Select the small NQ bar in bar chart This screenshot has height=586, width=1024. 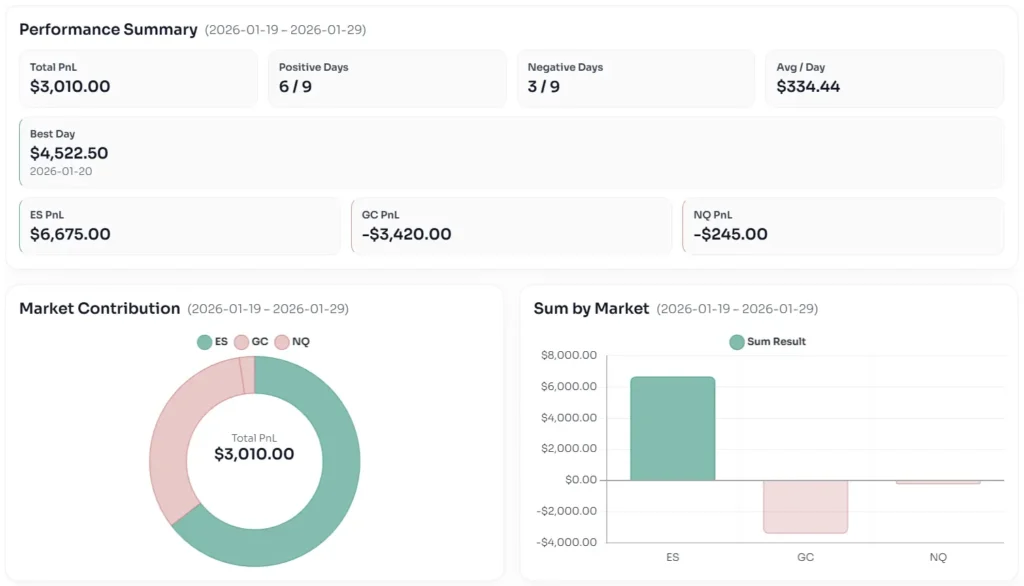(x=938, y=482)
